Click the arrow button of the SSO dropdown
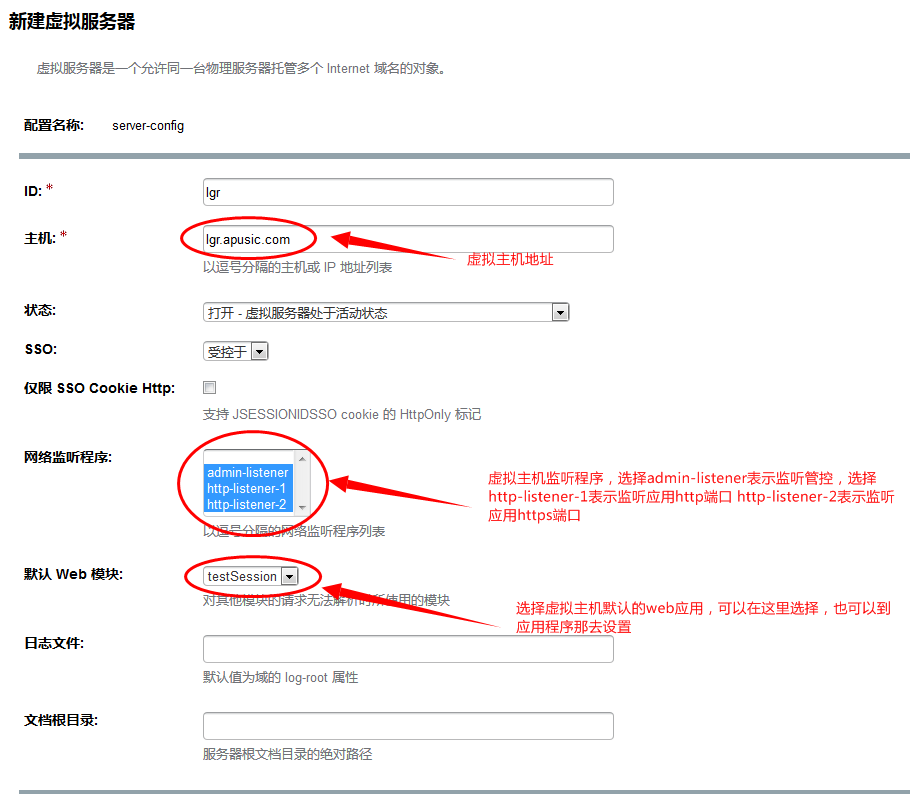The image size is (910, 794). [259, 352]
